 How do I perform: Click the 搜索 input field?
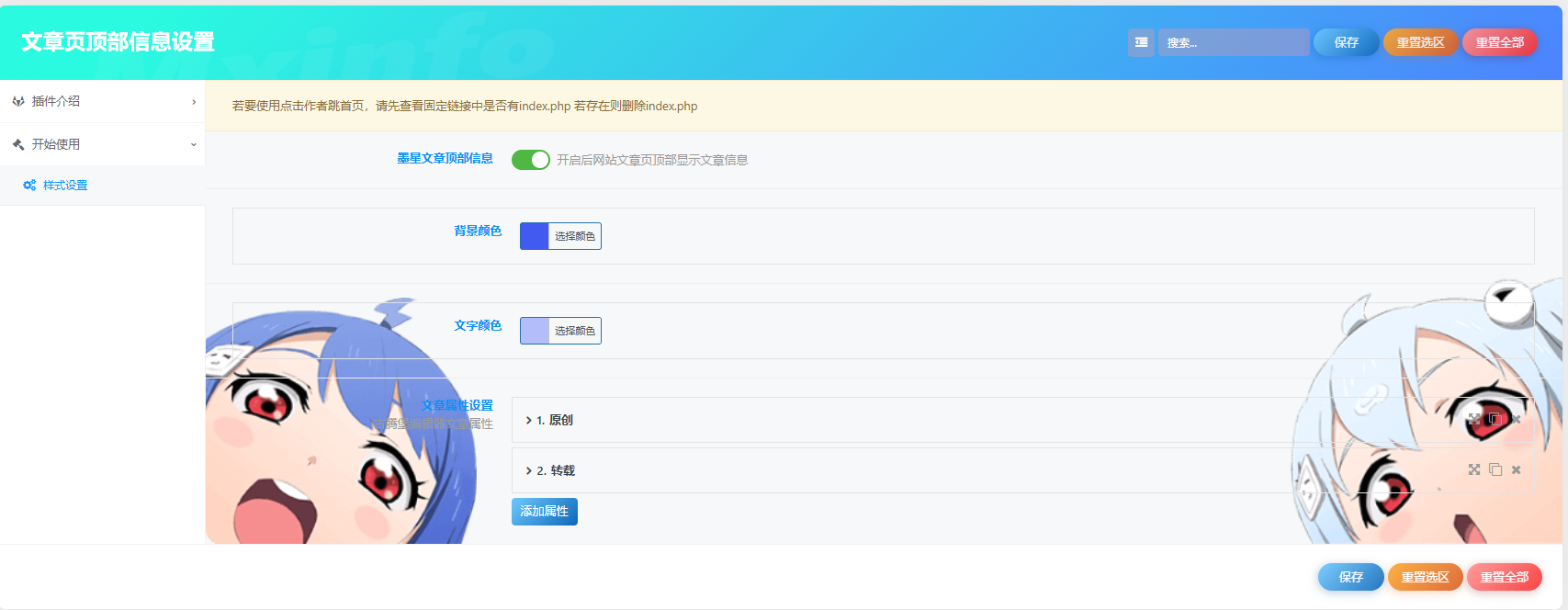pyautogui.click(x=1234, y=42)
